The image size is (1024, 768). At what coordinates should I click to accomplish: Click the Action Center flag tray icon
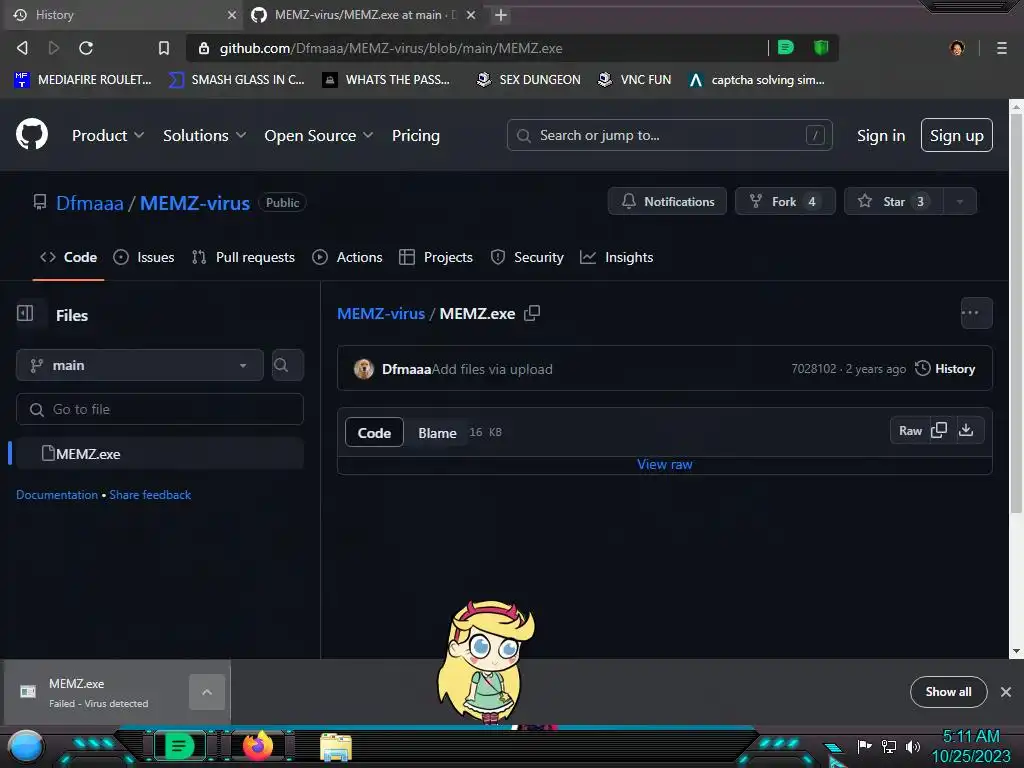click(x=864, y=746)
